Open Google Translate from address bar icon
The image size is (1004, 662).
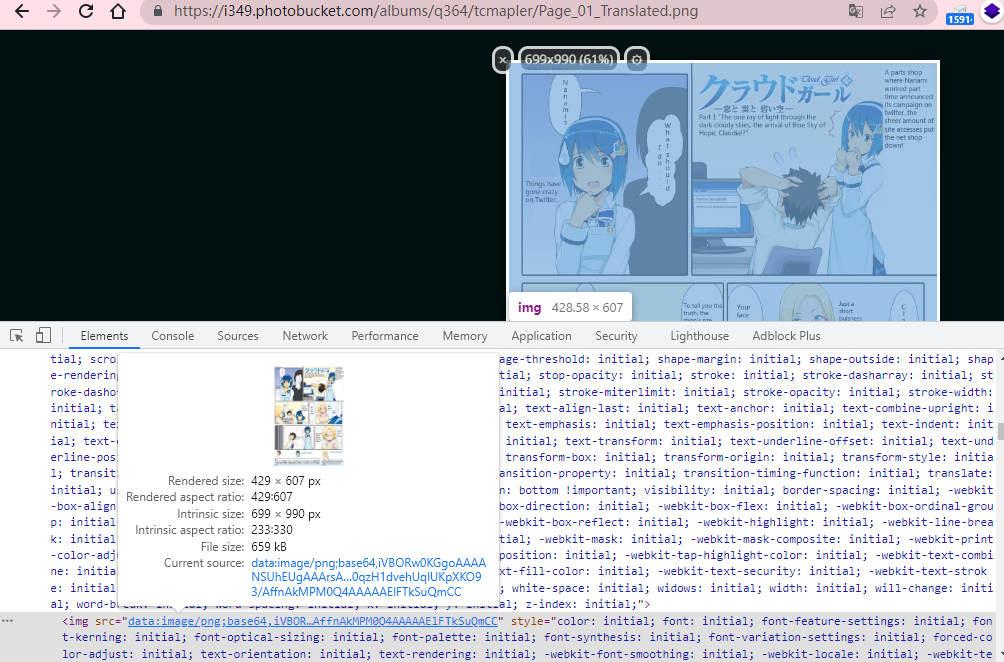[855, 12]
